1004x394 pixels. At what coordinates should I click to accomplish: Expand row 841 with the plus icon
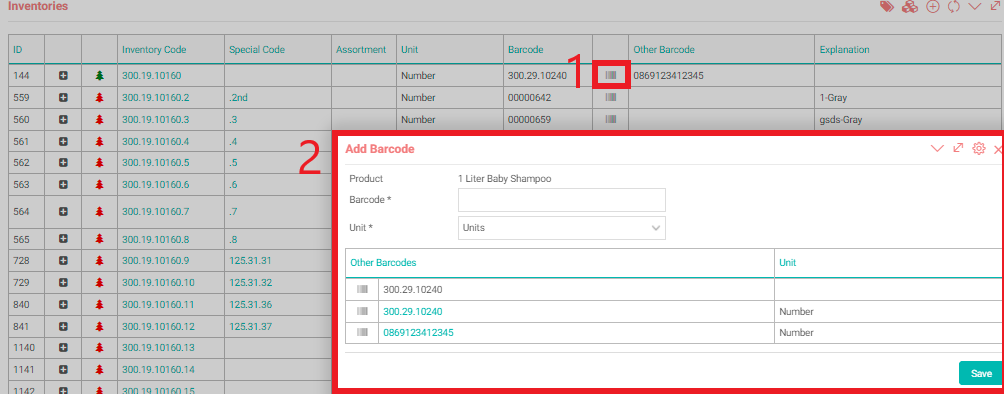coord(63,326)
